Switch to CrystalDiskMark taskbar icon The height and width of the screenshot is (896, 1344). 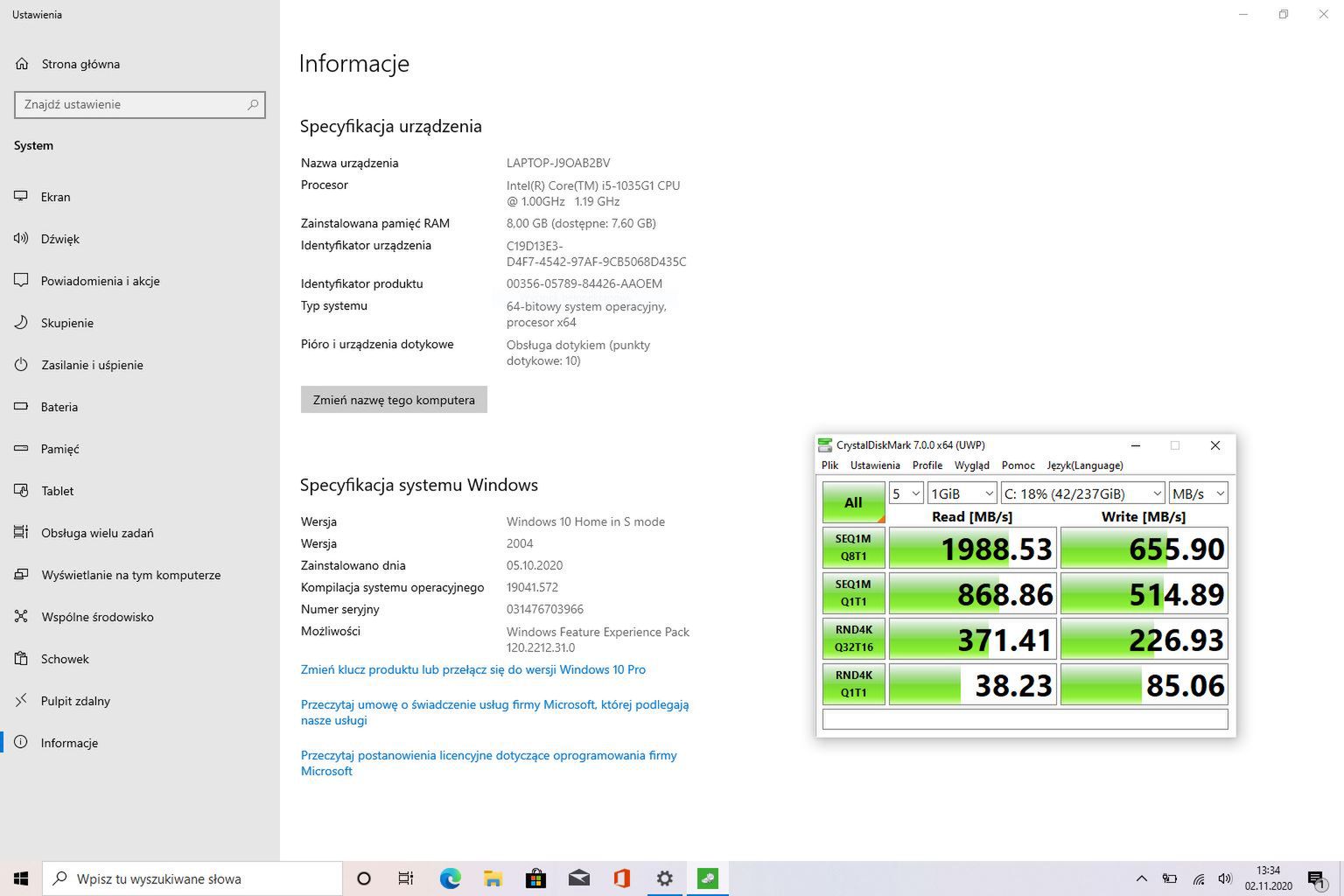707,878
